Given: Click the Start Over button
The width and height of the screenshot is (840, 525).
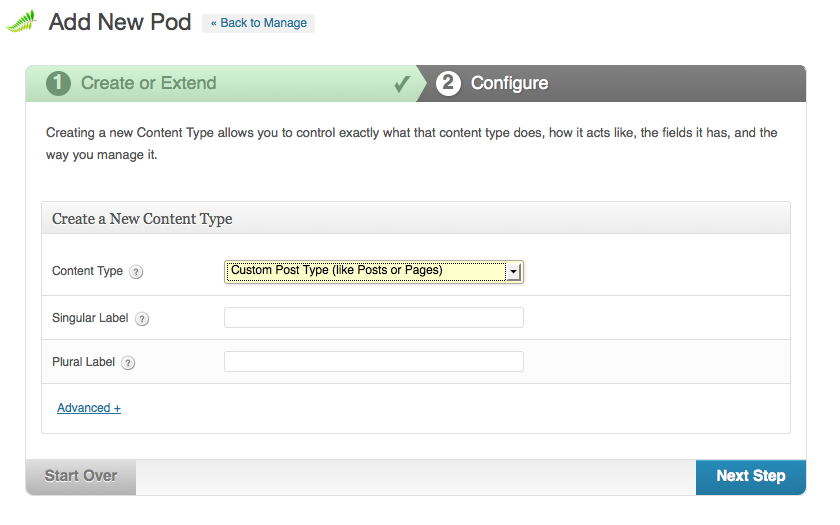Looking at the screenshot, I should pos(81,476).
